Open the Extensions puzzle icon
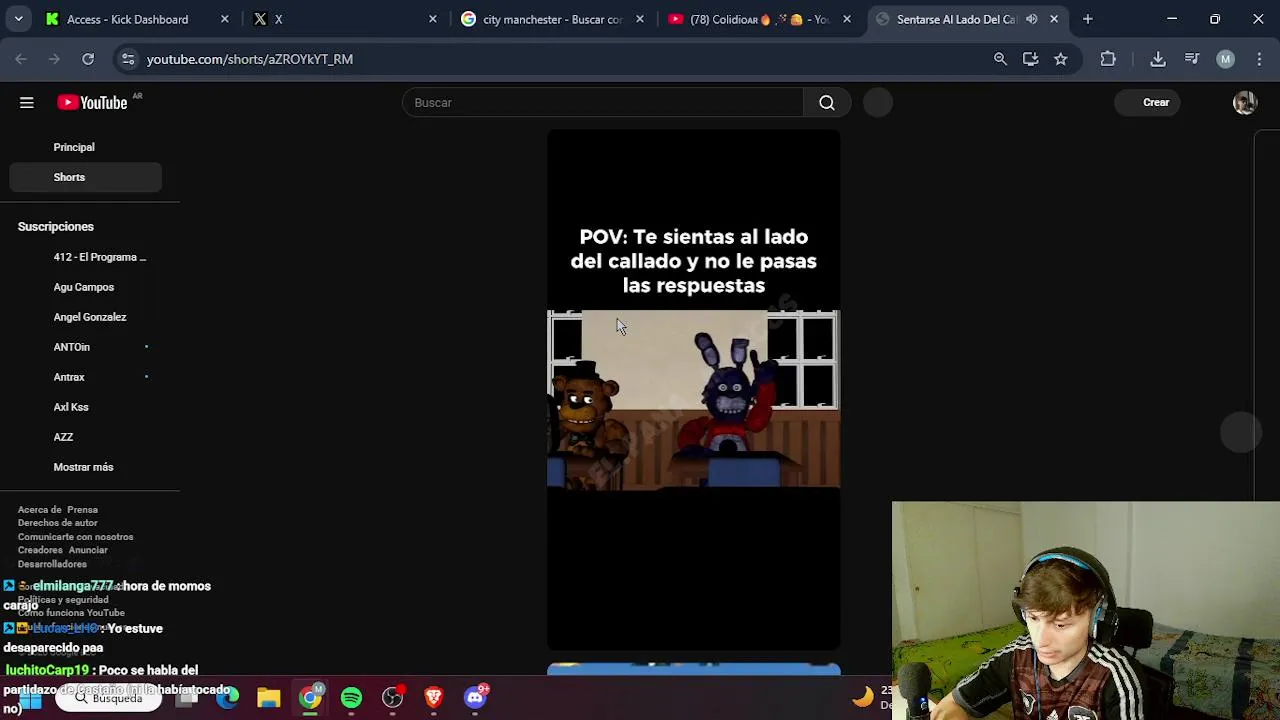This screenshot has height=720, width=1280. click(1108, 59)
